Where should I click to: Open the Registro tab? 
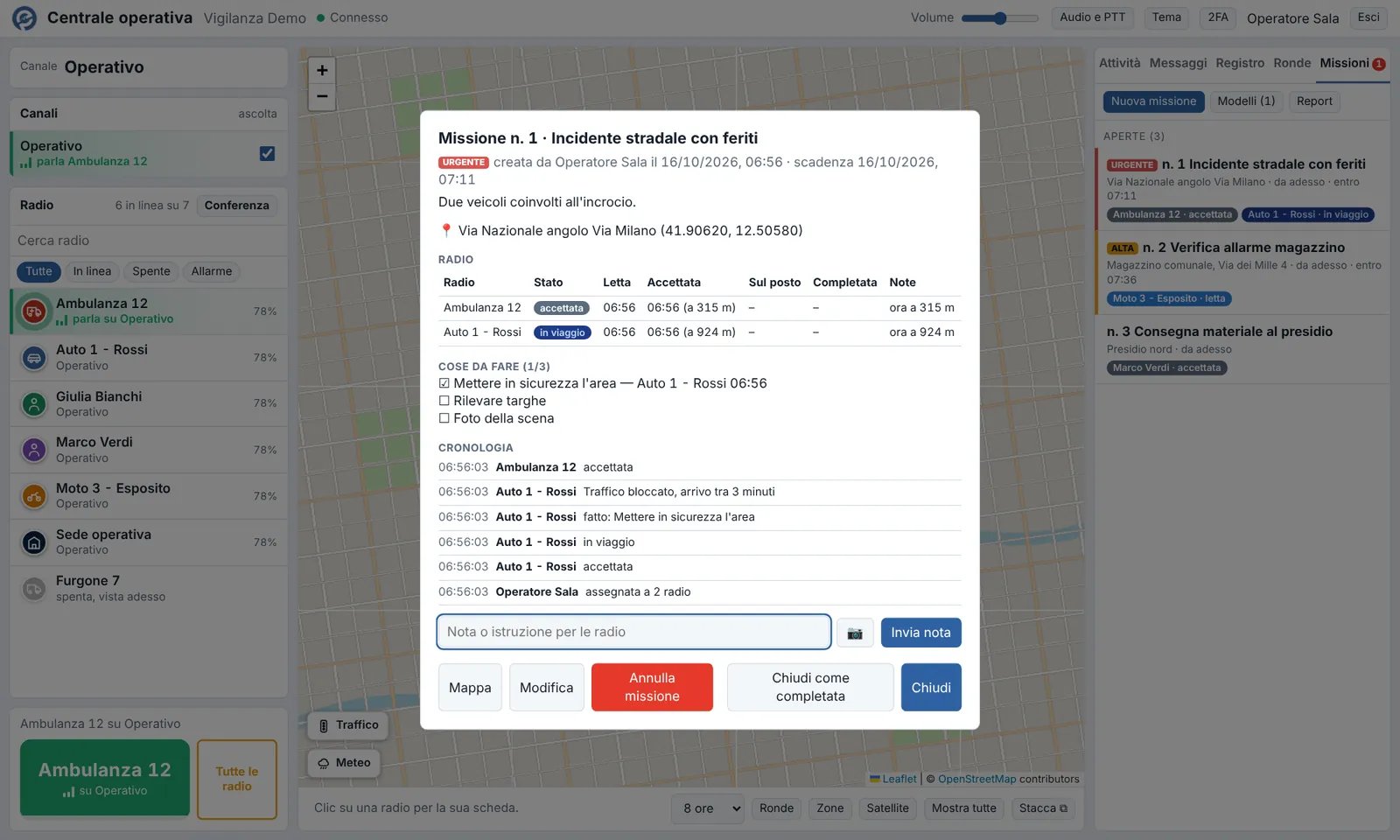click(x=1240, y=63)
